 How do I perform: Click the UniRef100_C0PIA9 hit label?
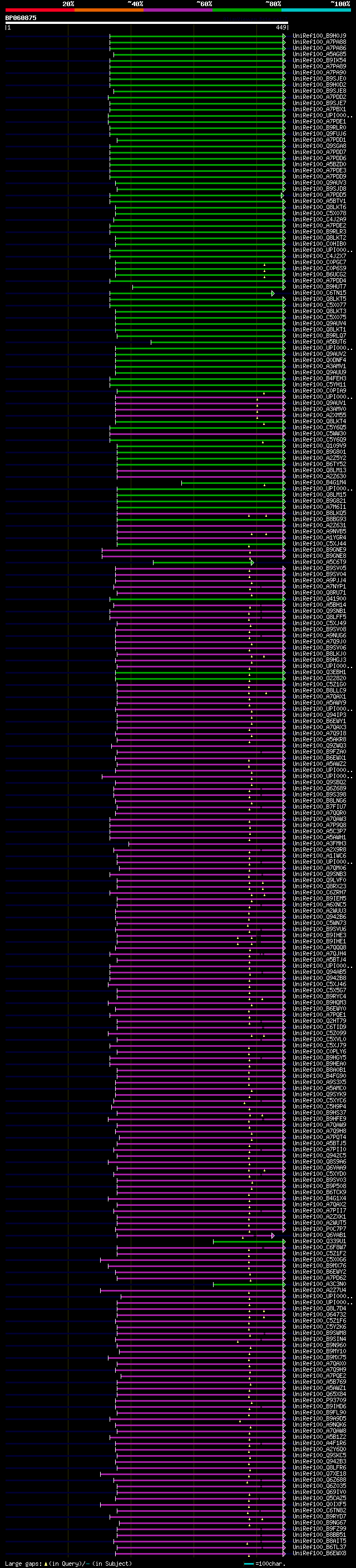pyautogui.click(x=319, y=391)
